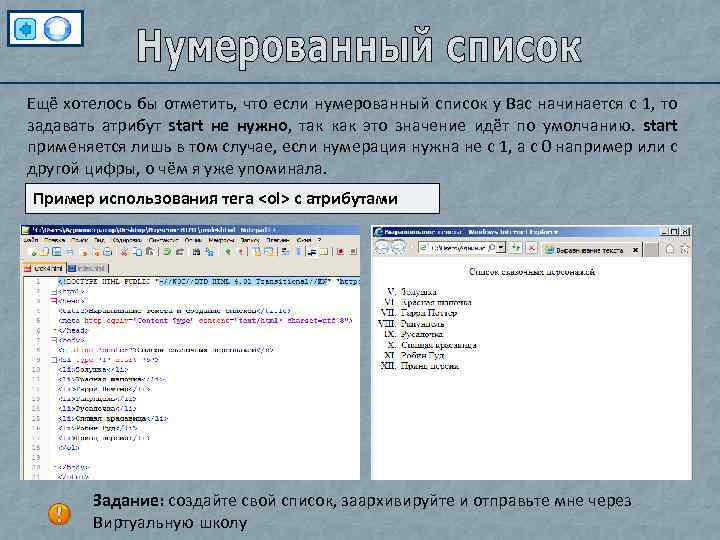The image size is (720, 540).
Task: Click Notepad++ Undo green arrow icon
Action: click(x=167, y=252)
